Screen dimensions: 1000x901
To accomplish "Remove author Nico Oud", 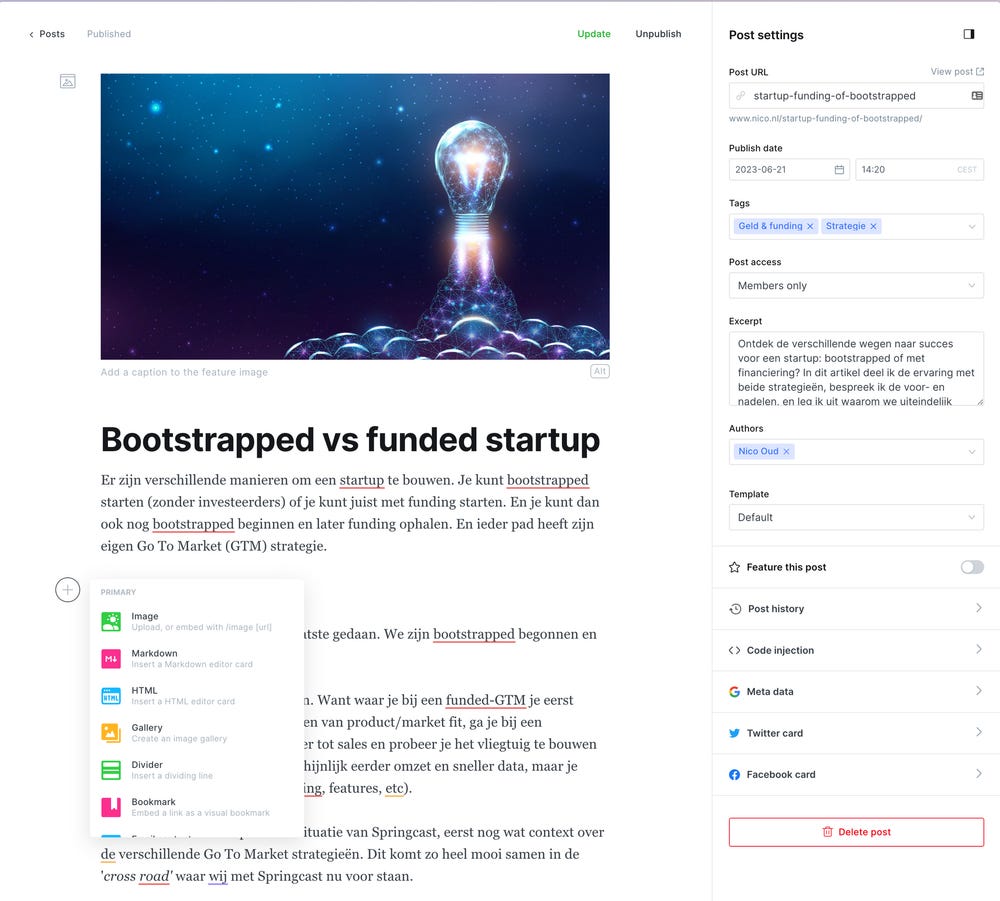I will coord(786,451).
